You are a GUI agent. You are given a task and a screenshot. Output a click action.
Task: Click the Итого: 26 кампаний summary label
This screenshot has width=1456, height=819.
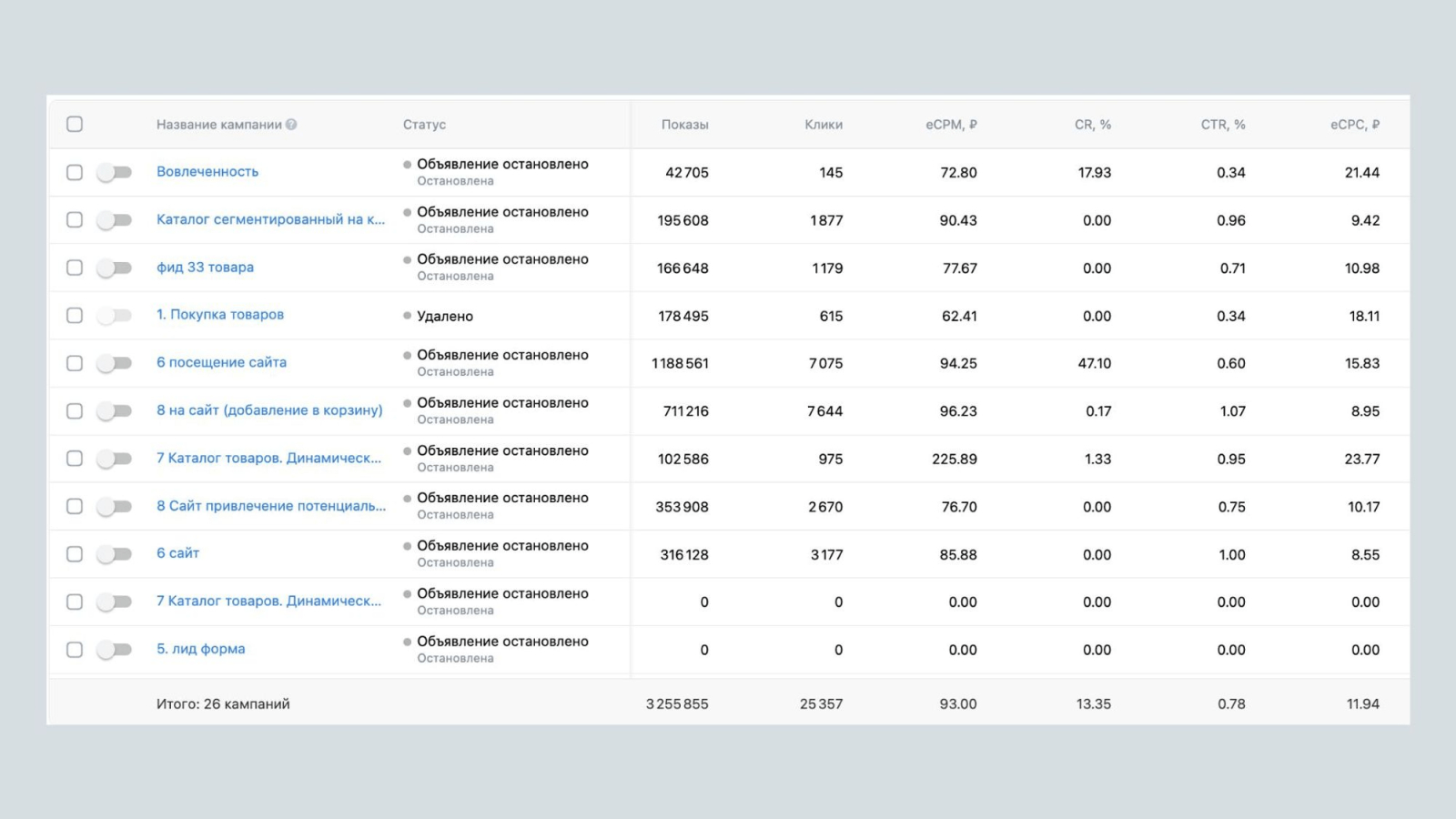223,704
